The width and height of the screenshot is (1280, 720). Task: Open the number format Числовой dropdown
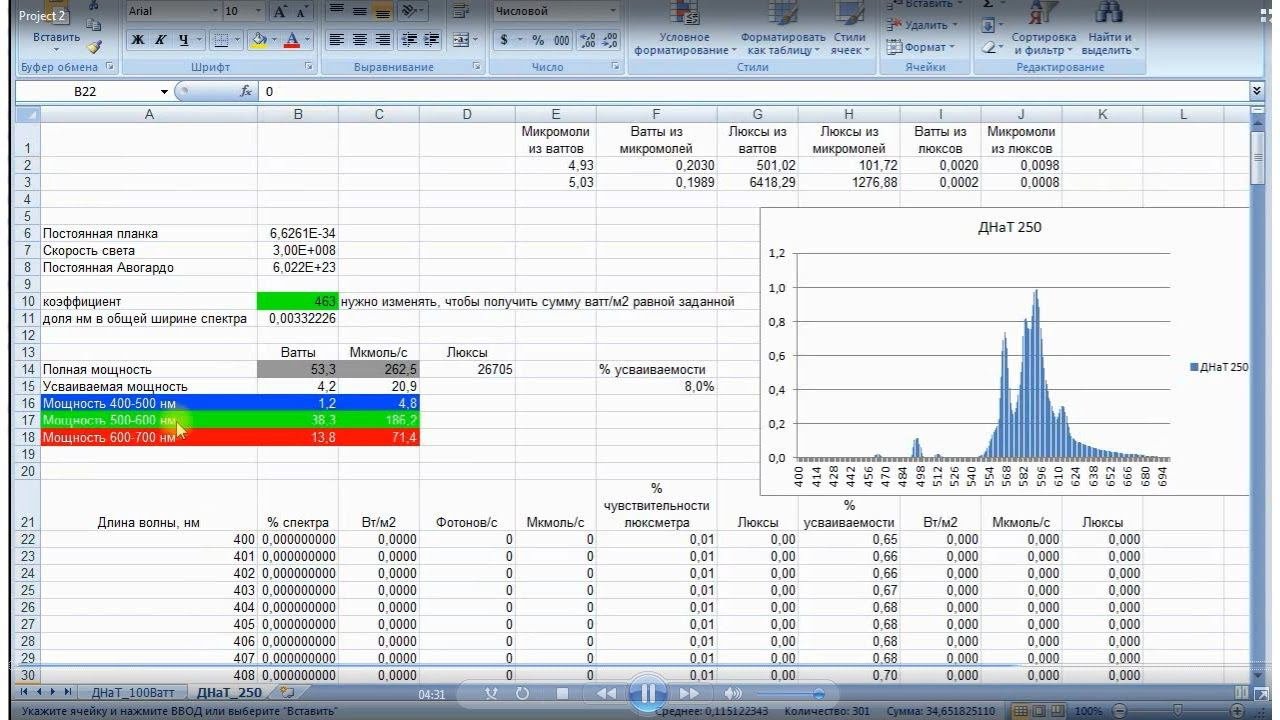[x=613, y=11]
